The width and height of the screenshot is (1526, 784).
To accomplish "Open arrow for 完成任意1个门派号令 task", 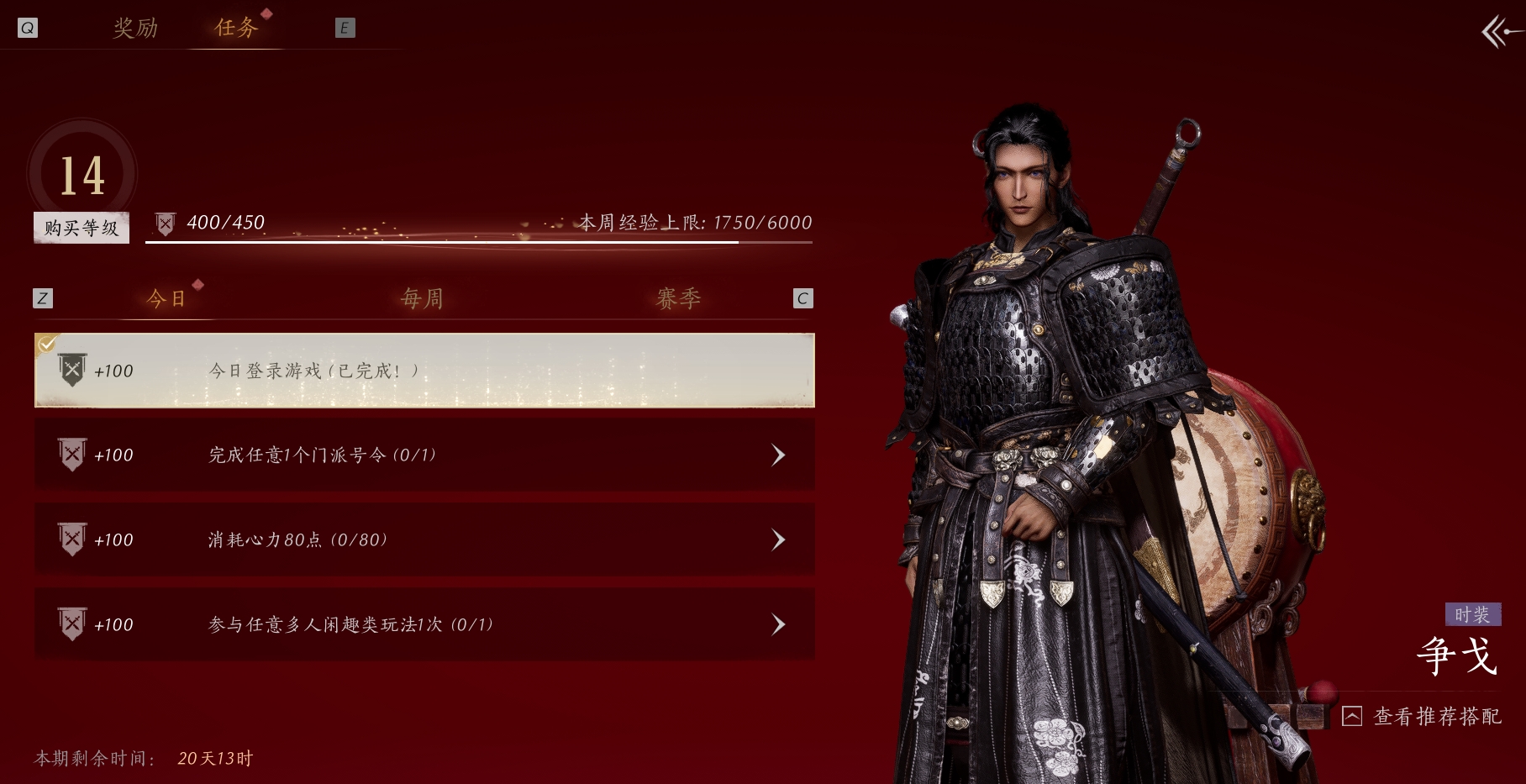I will pyautogui.click(x=778, y=455).
